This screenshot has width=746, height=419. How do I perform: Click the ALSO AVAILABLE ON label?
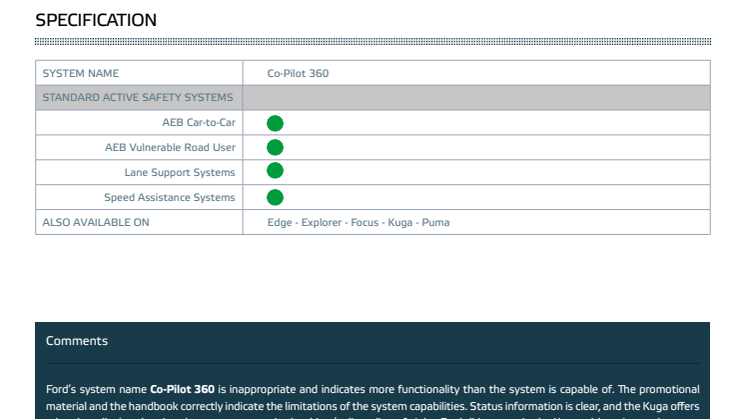coord(96,222)
